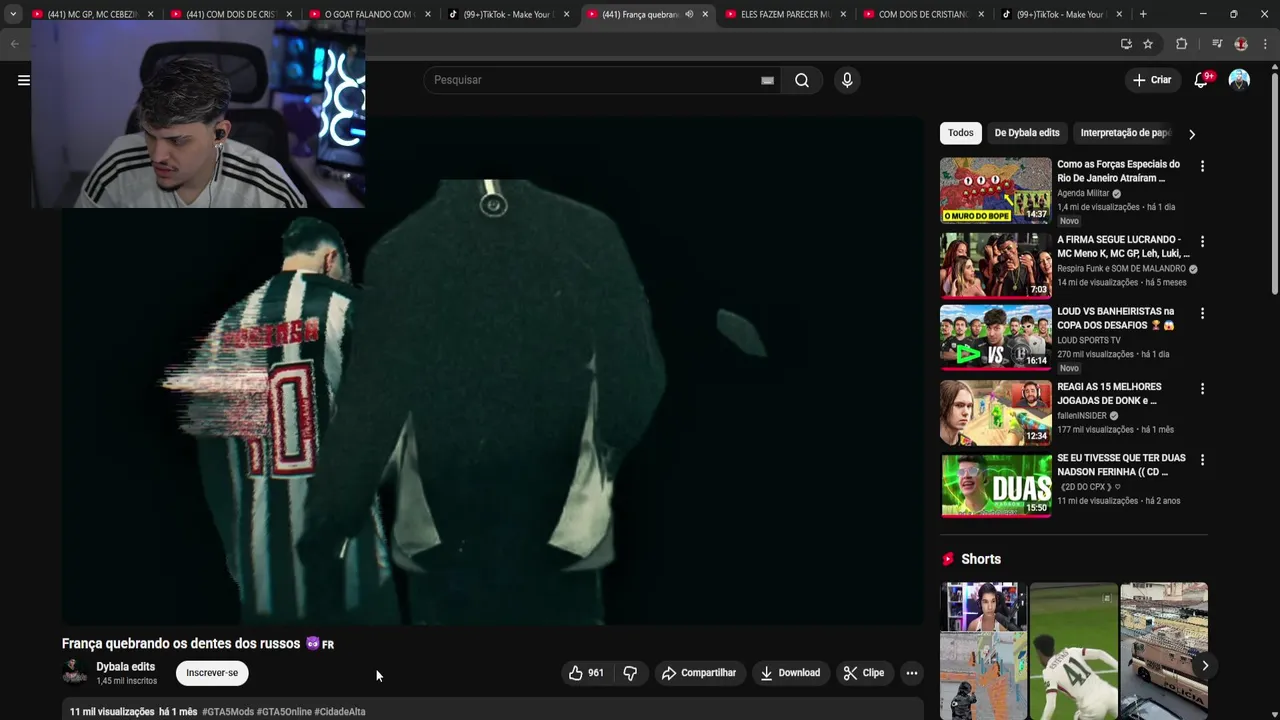Open the notifications bell

1201,80
